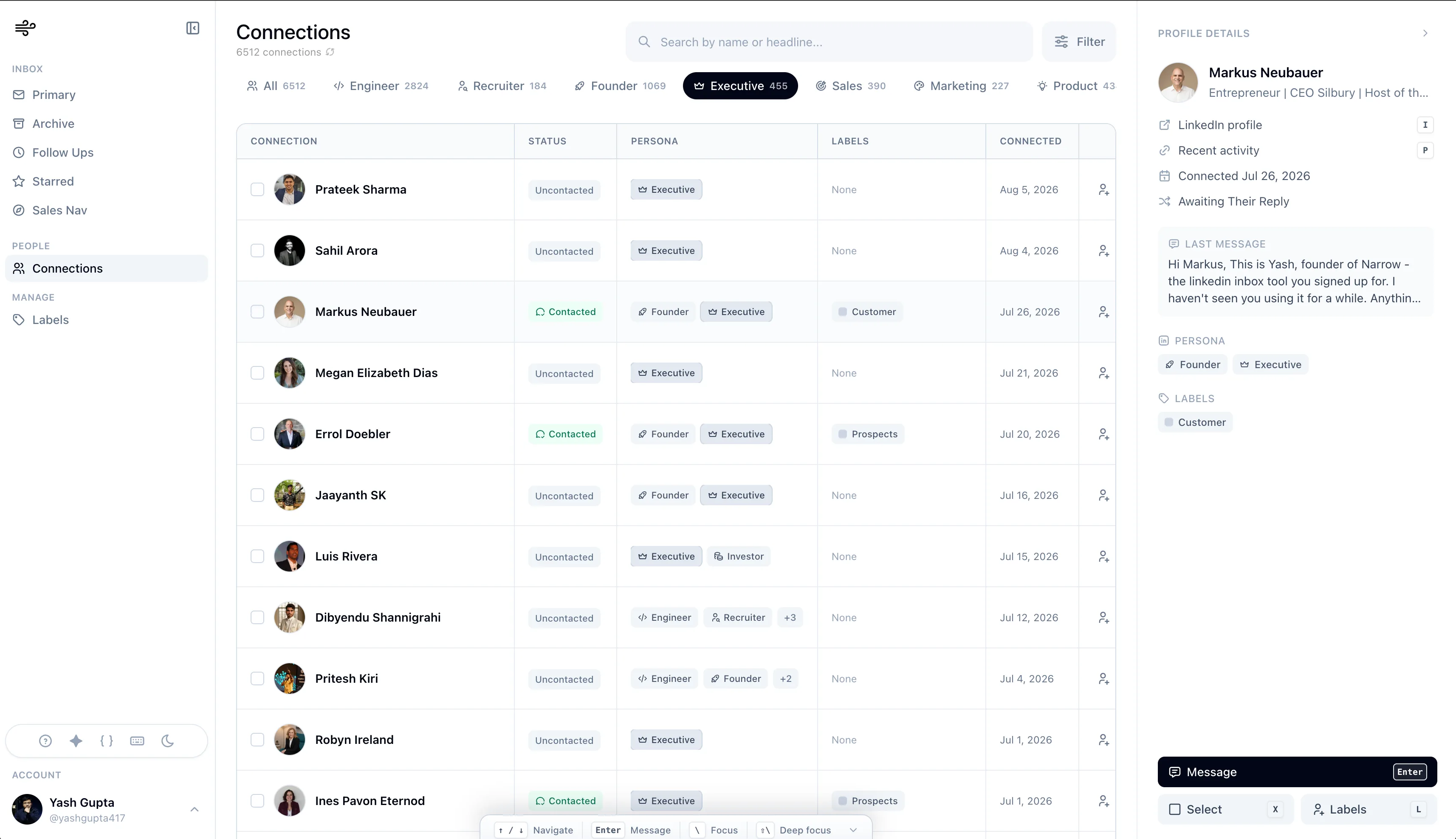
Task: Click the Customer label color chip
Action: (x=1168, y=422)
